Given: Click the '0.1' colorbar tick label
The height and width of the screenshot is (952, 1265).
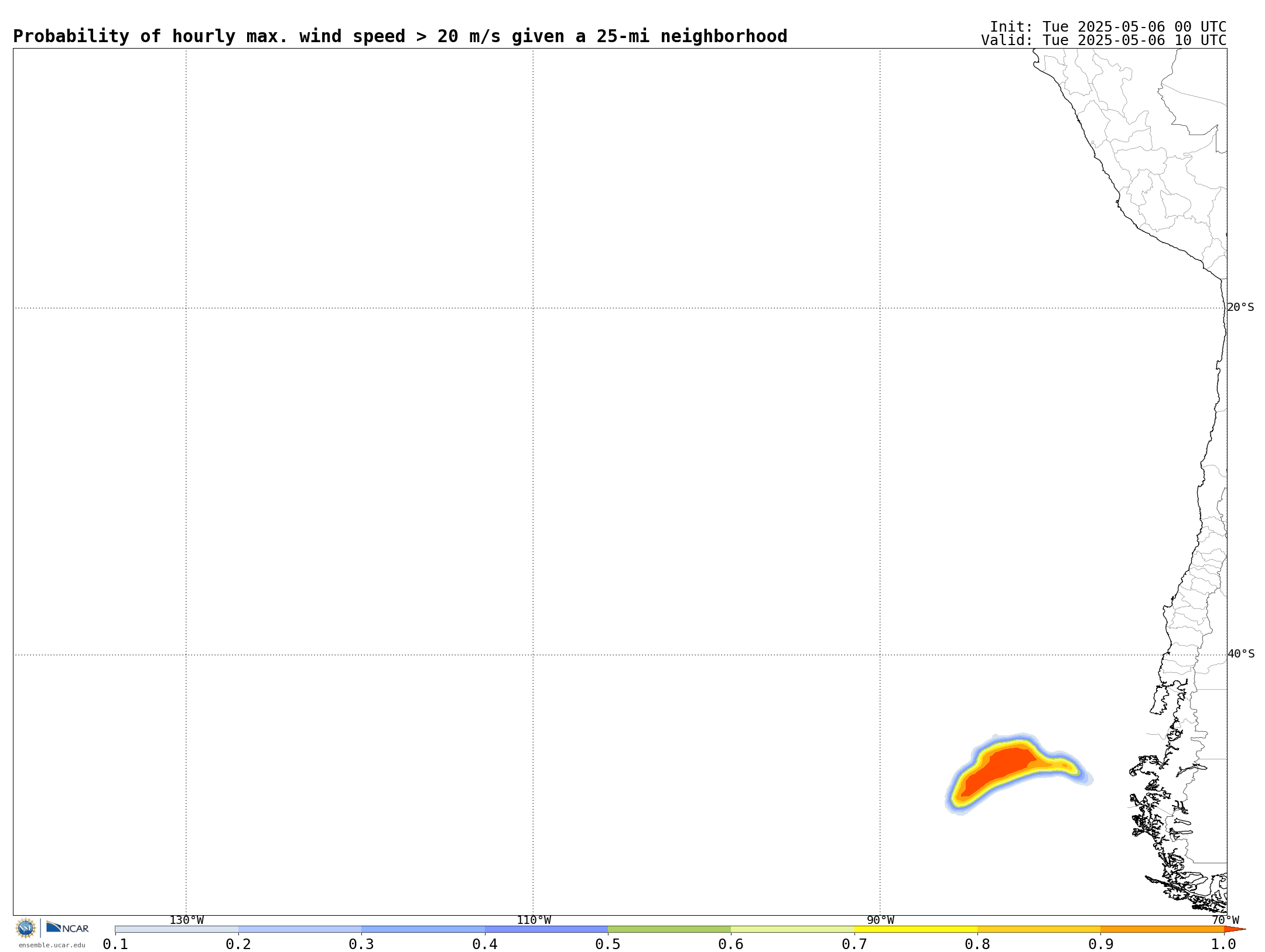Looking at the screenshot, I should click(115, 944).
